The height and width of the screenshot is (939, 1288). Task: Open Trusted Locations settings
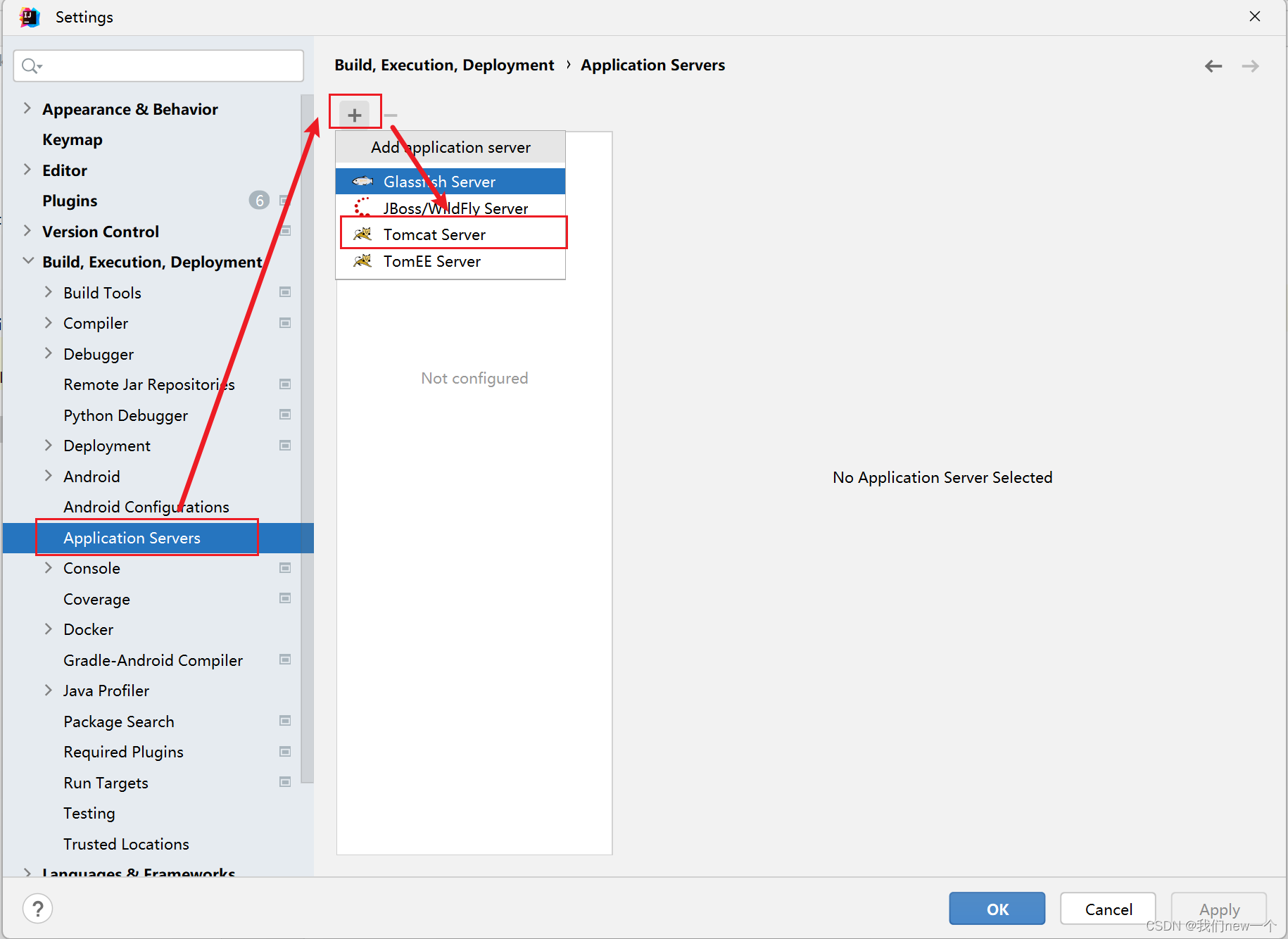pyautogui.click(x=126, y=844)
